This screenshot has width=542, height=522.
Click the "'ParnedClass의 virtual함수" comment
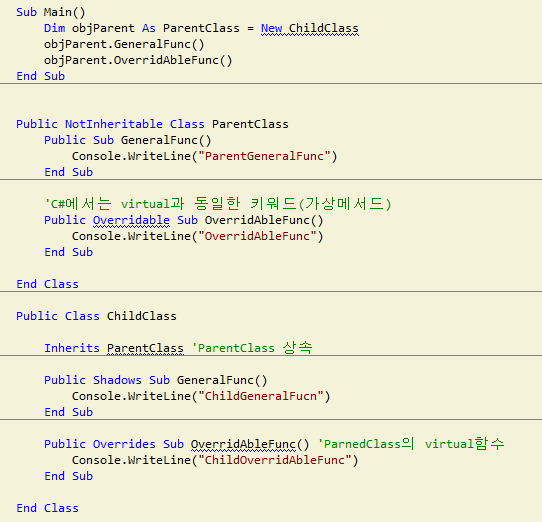tap(411, 444)
